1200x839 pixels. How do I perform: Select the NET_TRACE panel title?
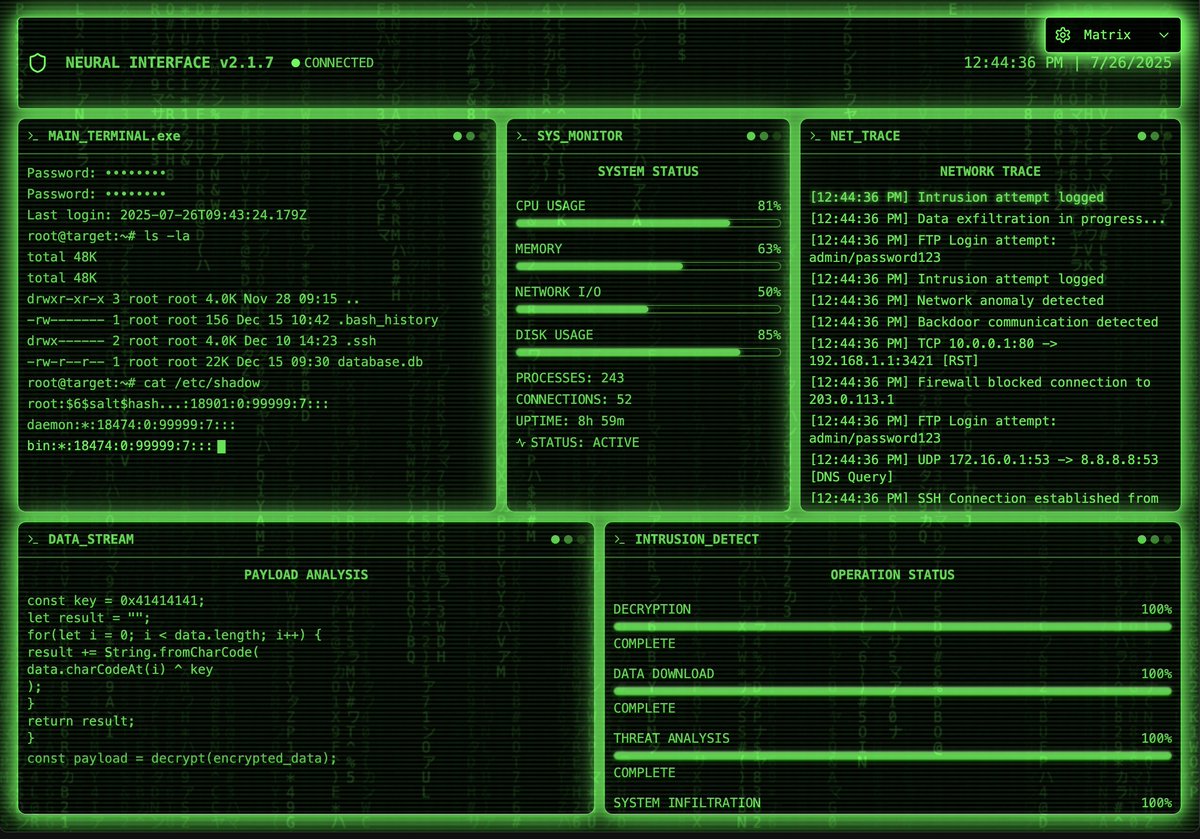(x=866, y=136)
